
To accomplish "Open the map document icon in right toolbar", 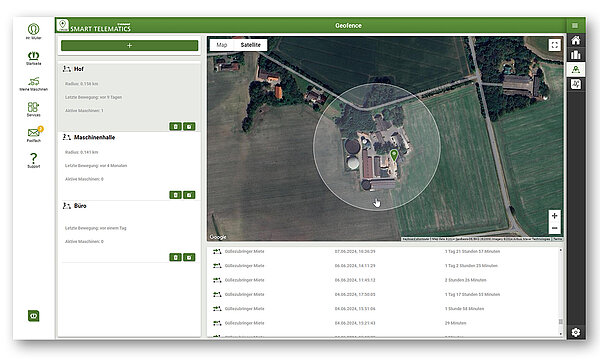I will [x=576, y=84].
